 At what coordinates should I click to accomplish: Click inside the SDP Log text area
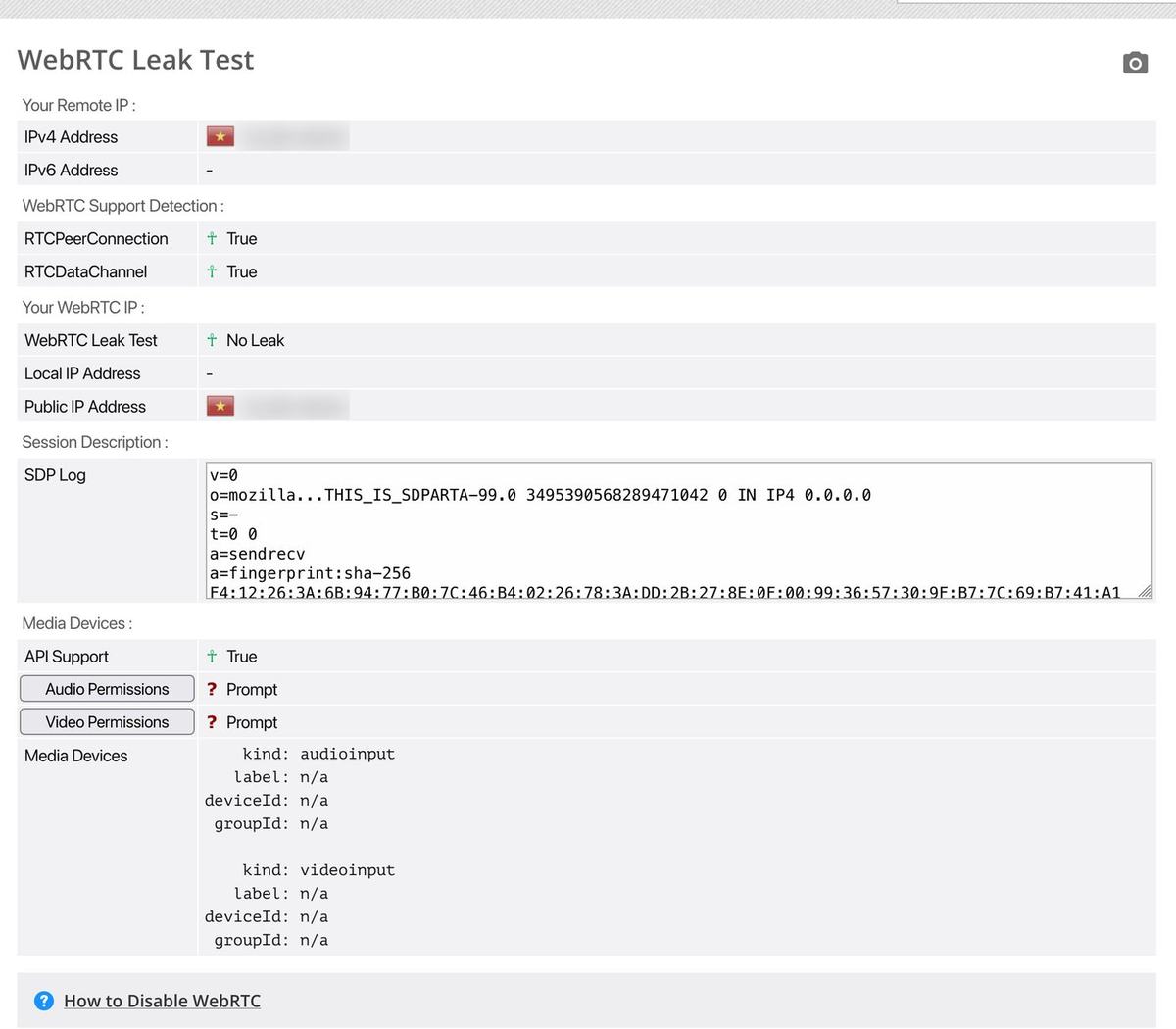click(x=678, y=530)
